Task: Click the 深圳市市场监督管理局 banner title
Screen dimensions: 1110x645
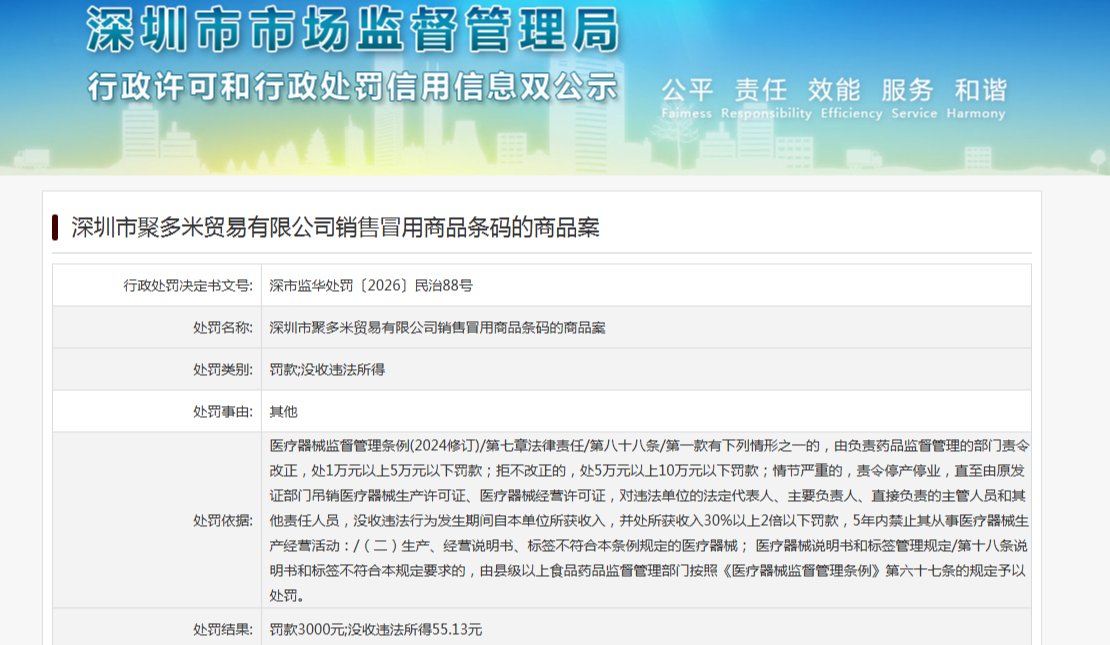Action: click(x=353, y=30)
